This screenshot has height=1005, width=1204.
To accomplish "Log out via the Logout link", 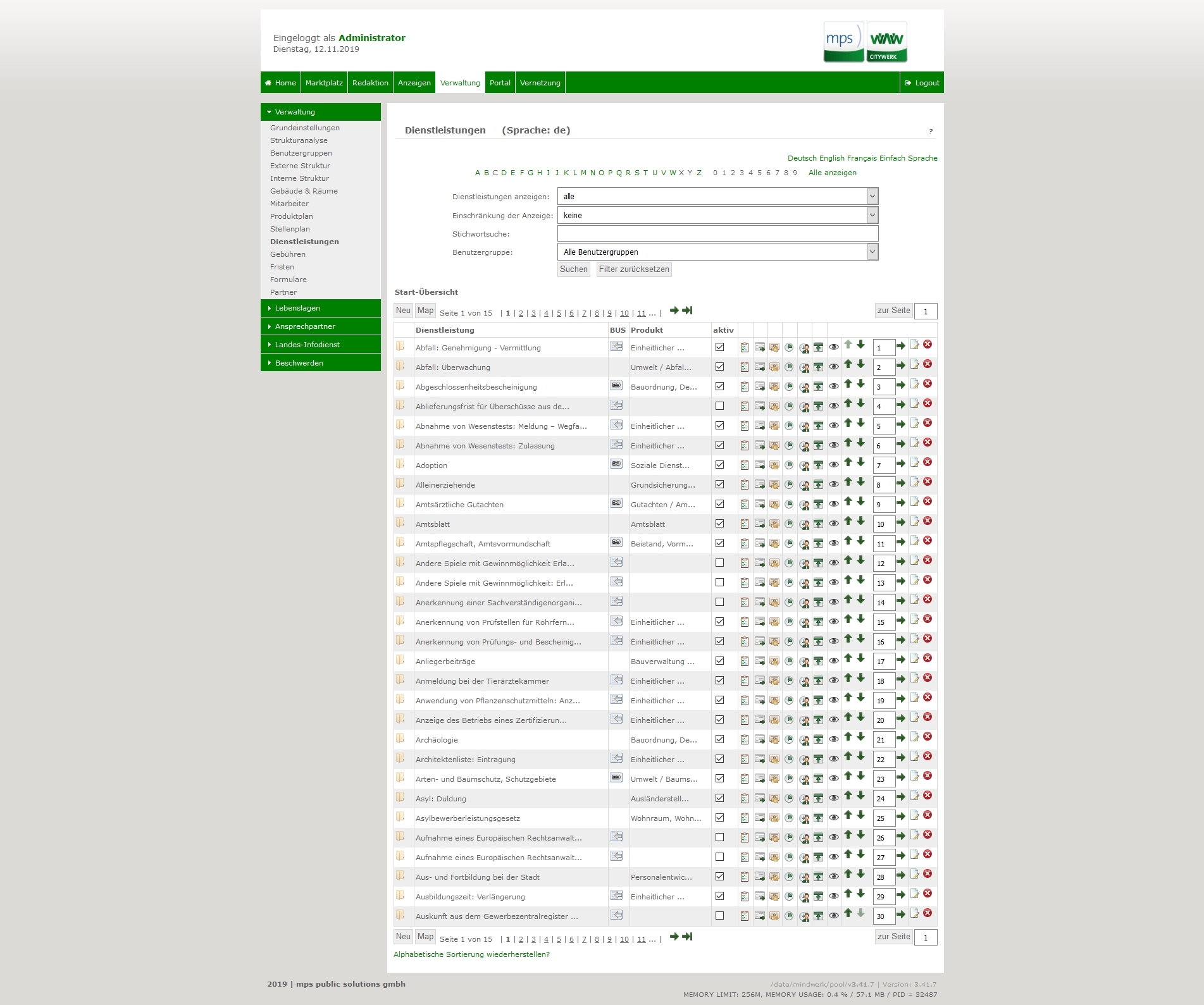I will point(922,83).
